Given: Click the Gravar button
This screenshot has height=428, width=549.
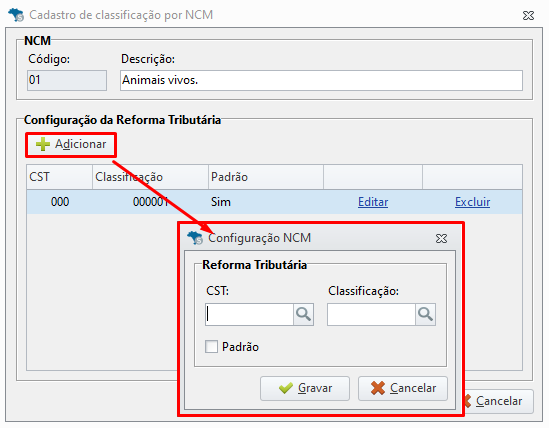Looking at the screenshot, I should 305,388.
